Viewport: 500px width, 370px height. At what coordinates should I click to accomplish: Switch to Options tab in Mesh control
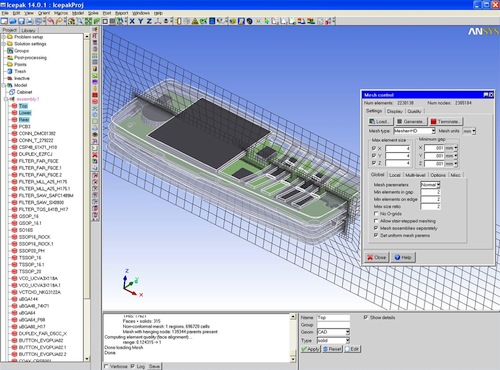click(438, 175)
